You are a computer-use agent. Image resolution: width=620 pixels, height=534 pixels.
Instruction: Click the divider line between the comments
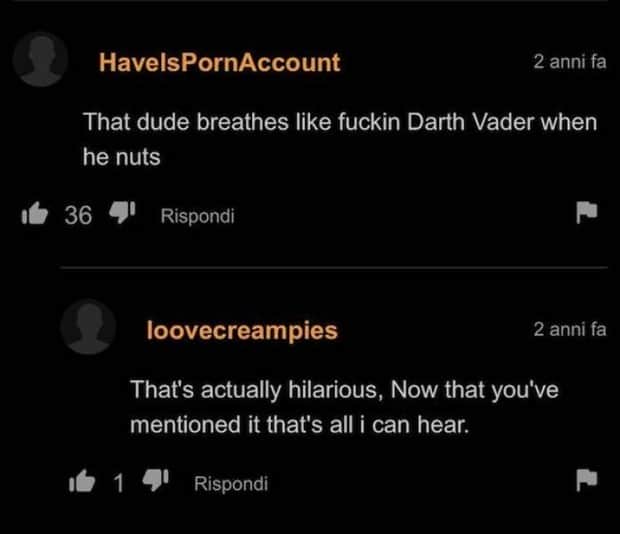click(x=334, y=268)
